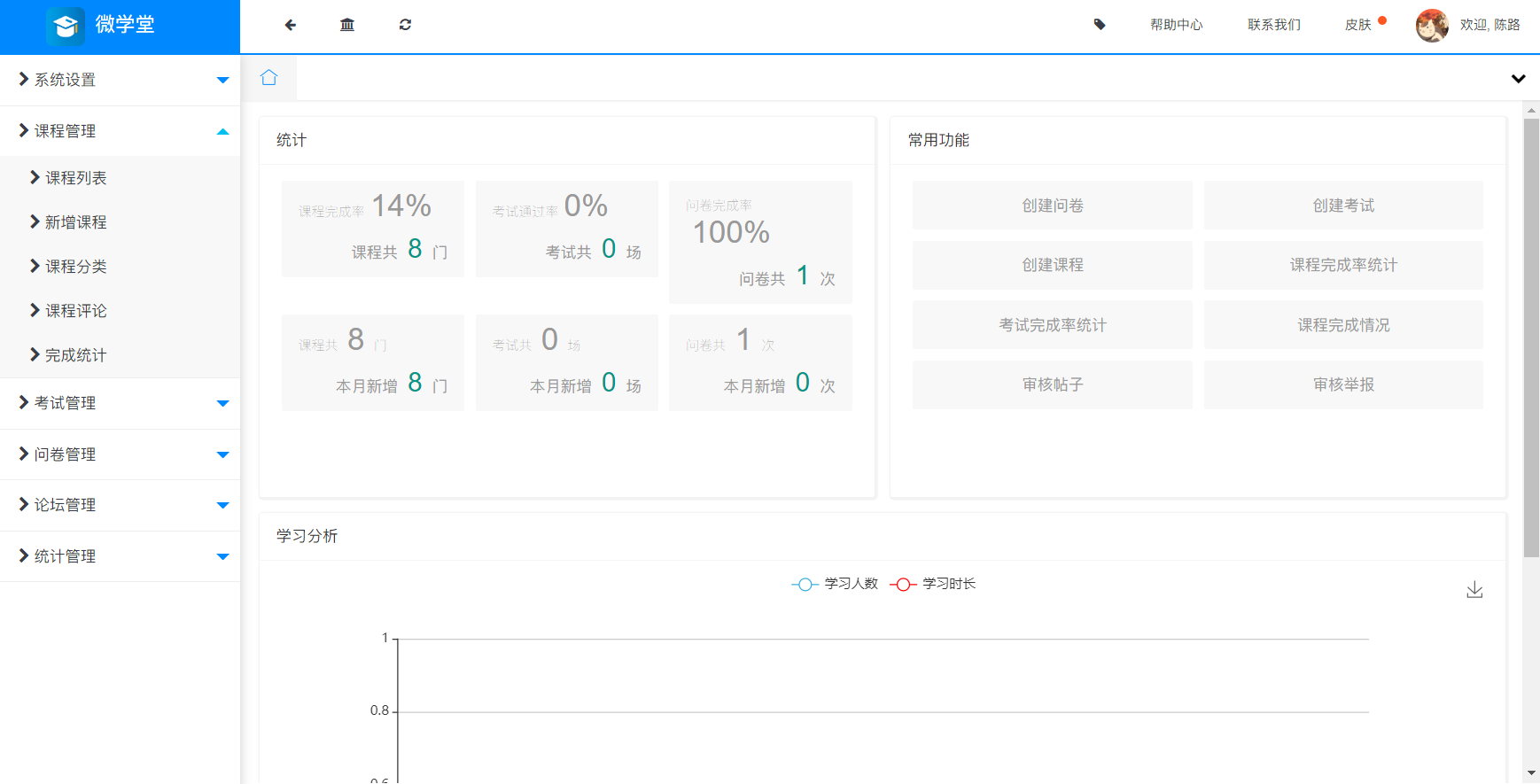Click the user avatar picture
Viewport: 1540px width, 784px height.
[1432, 26]
